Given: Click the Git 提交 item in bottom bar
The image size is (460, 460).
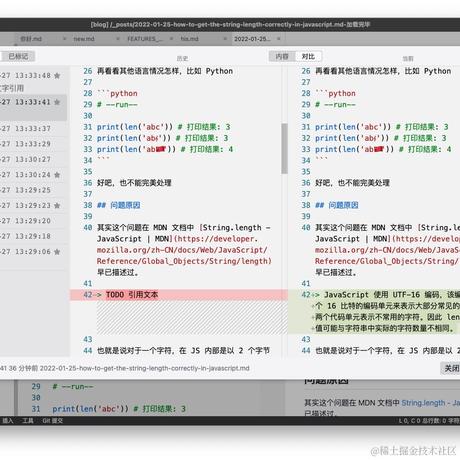Looking at the screenshot, I should [x=52, y=421].
